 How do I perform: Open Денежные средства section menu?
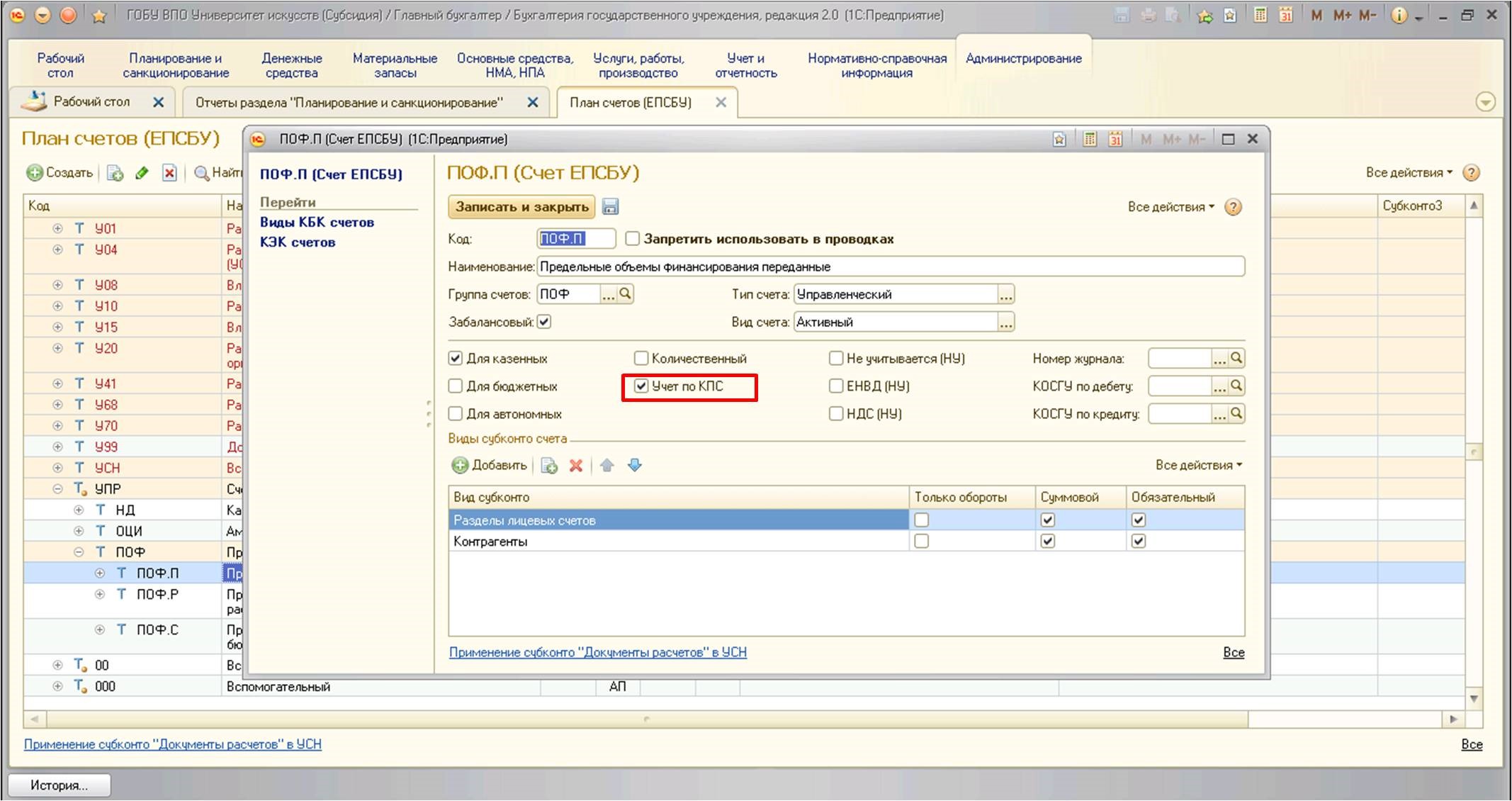click(x=291, y=65)
